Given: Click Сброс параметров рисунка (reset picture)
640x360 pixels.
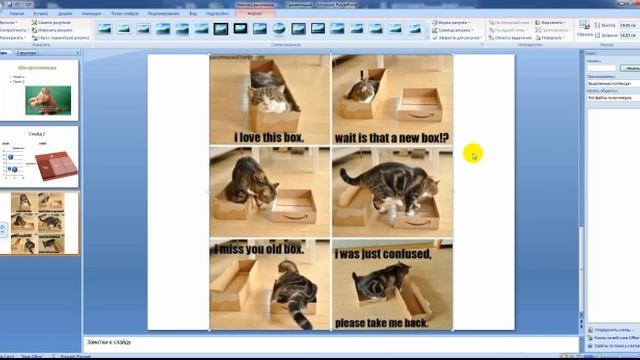Looking at the screenshot, I should coord(60,38).
